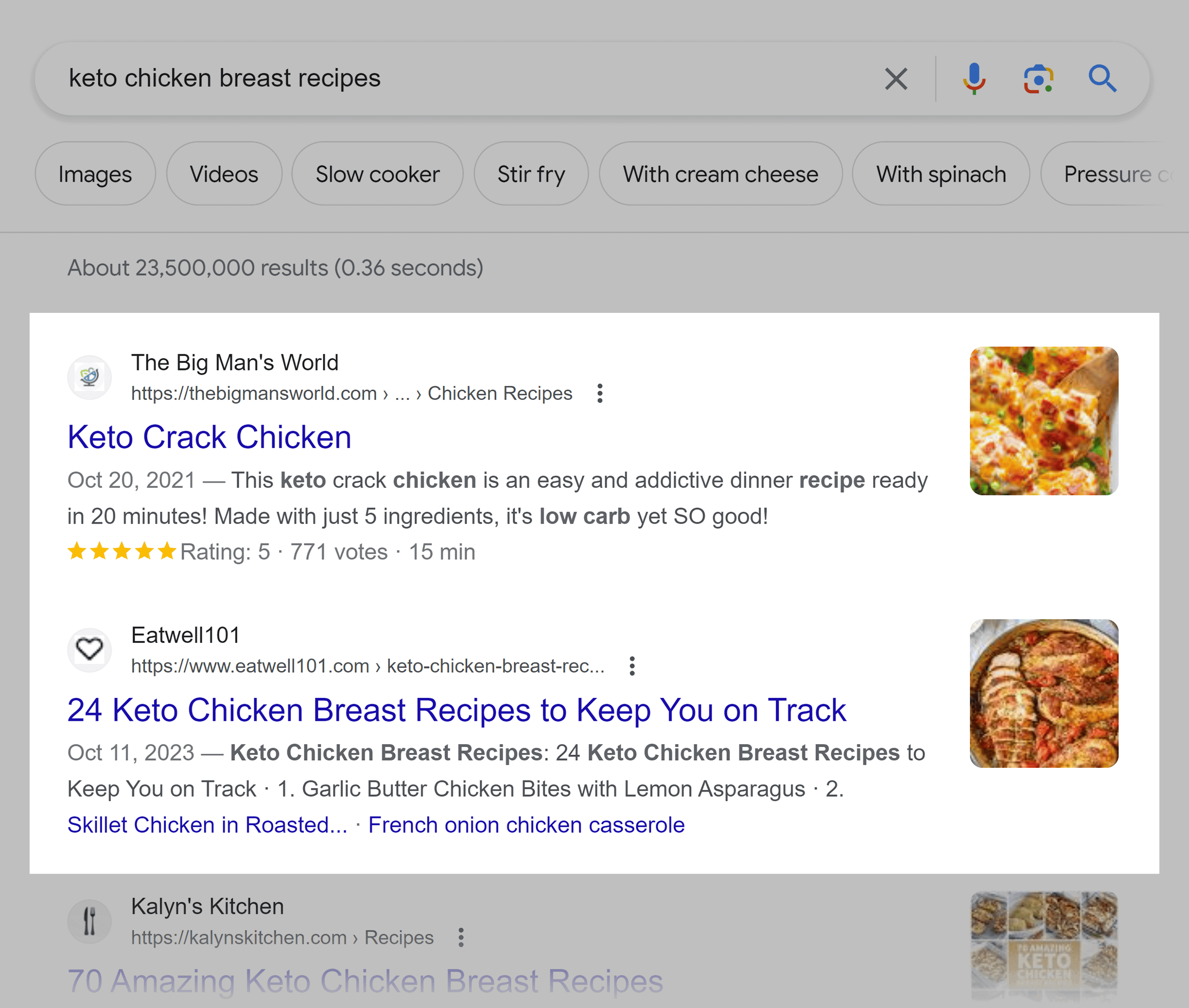This screenshot has width=1189, height=1008.
Task: Open the Kalyn's Kitchen fork favicon
Action: [x=90, y=921]
